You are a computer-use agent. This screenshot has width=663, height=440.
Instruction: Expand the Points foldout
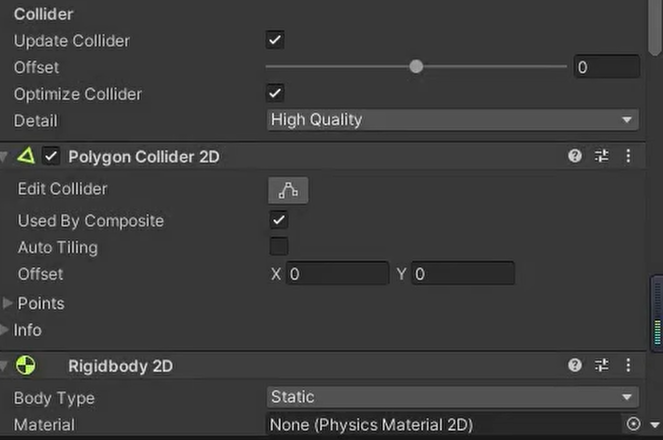[x=9, y=303]
